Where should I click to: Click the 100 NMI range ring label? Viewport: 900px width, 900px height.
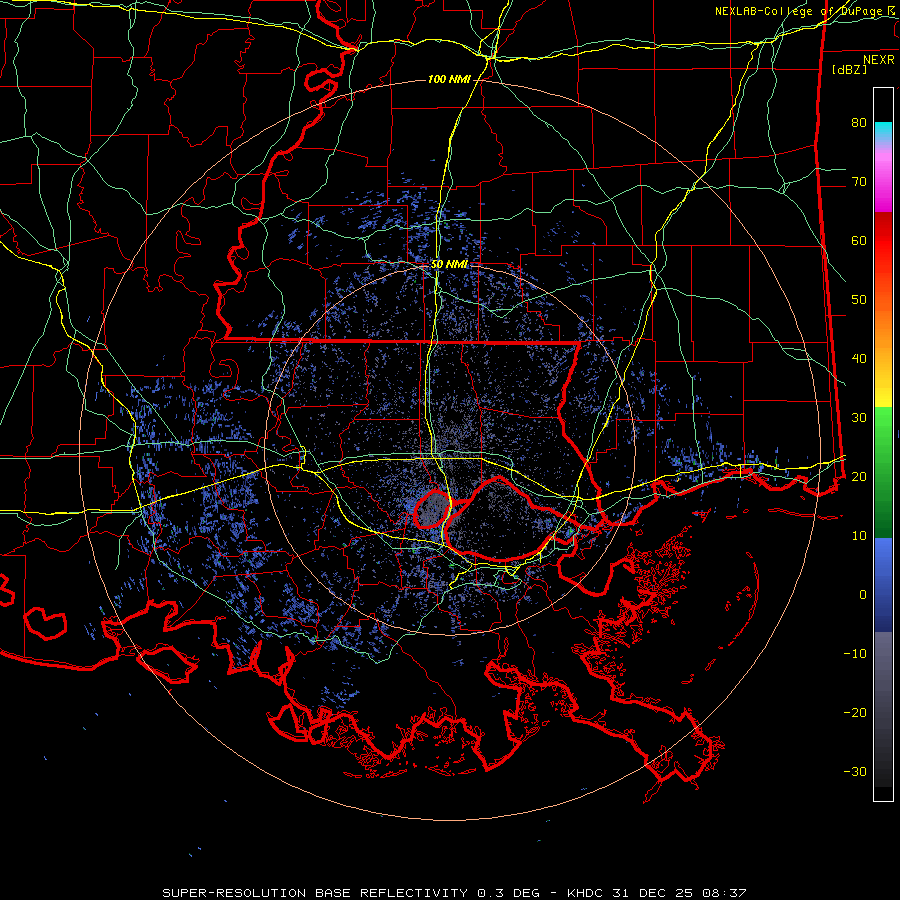click(449, 79)
